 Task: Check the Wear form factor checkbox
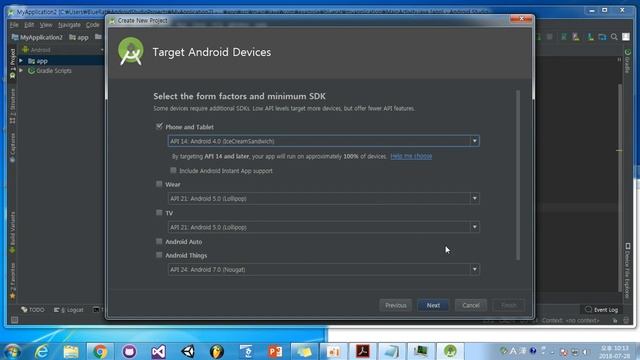(x=159, y=184)
